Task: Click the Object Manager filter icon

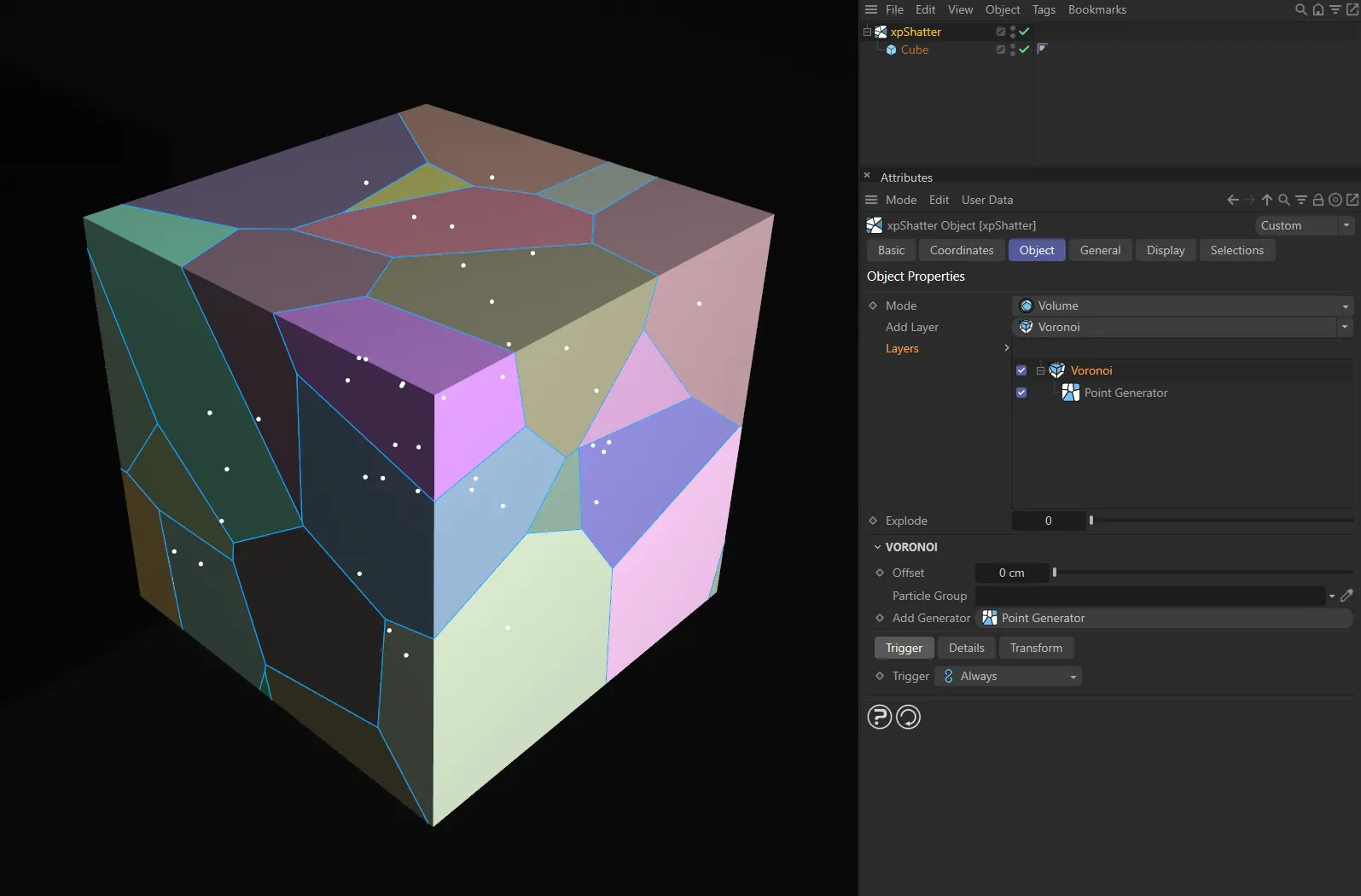Action: click(1335, 9)
